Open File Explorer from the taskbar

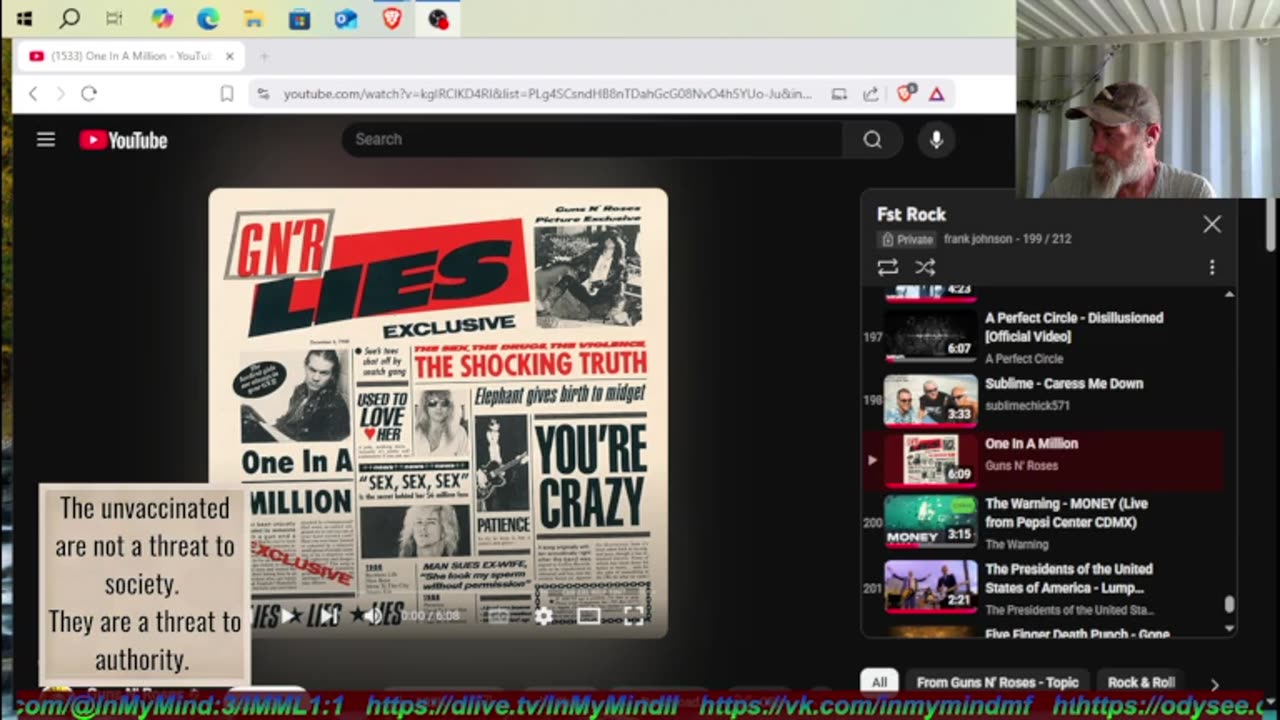click(x=254, y=18)
